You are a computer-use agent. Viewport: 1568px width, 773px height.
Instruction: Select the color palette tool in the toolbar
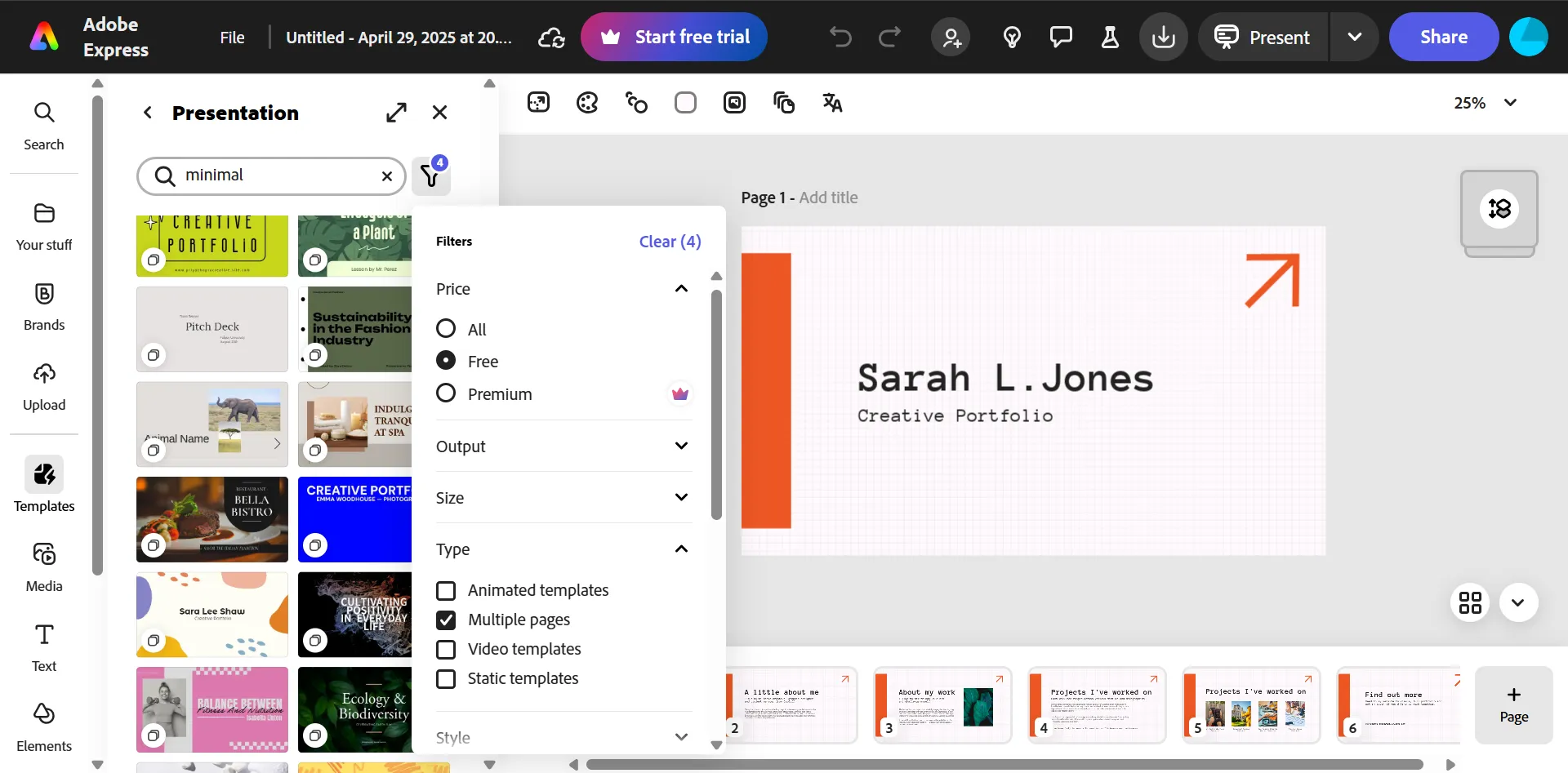click(x=587, y=102)
